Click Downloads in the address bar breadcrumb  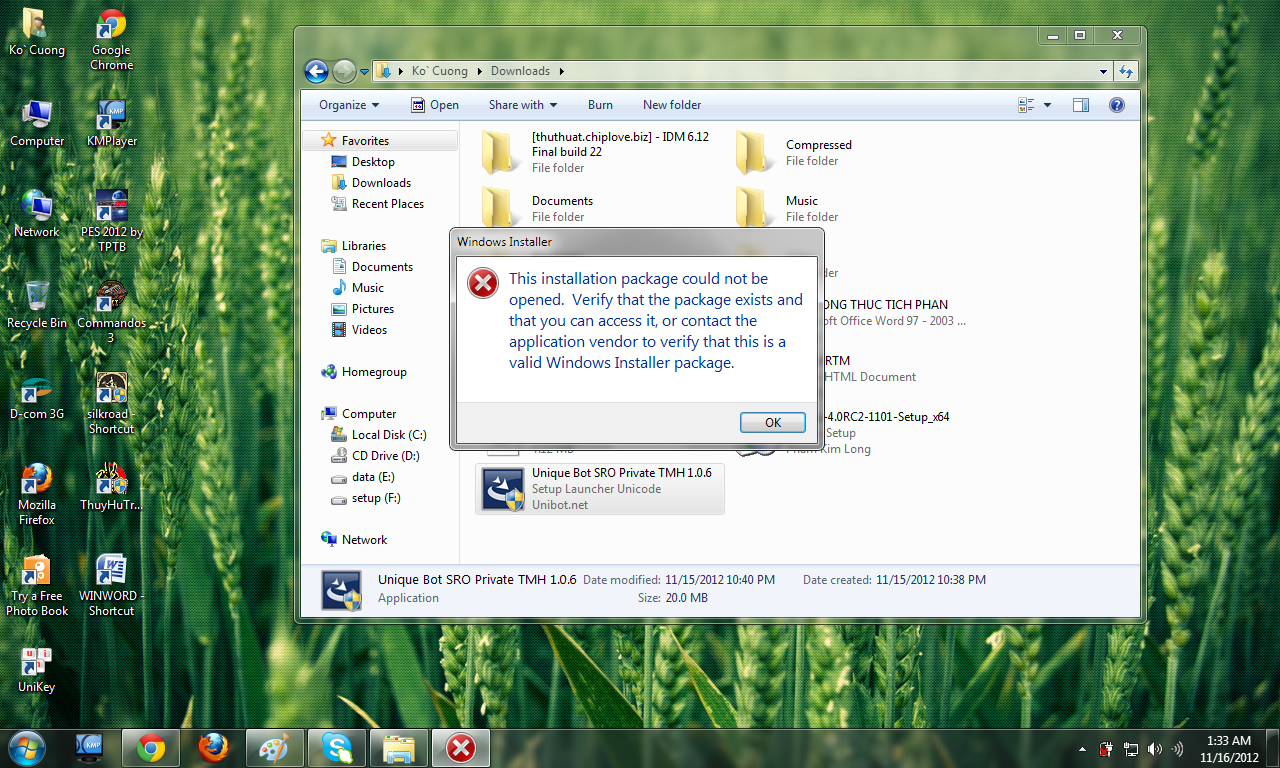520,71
